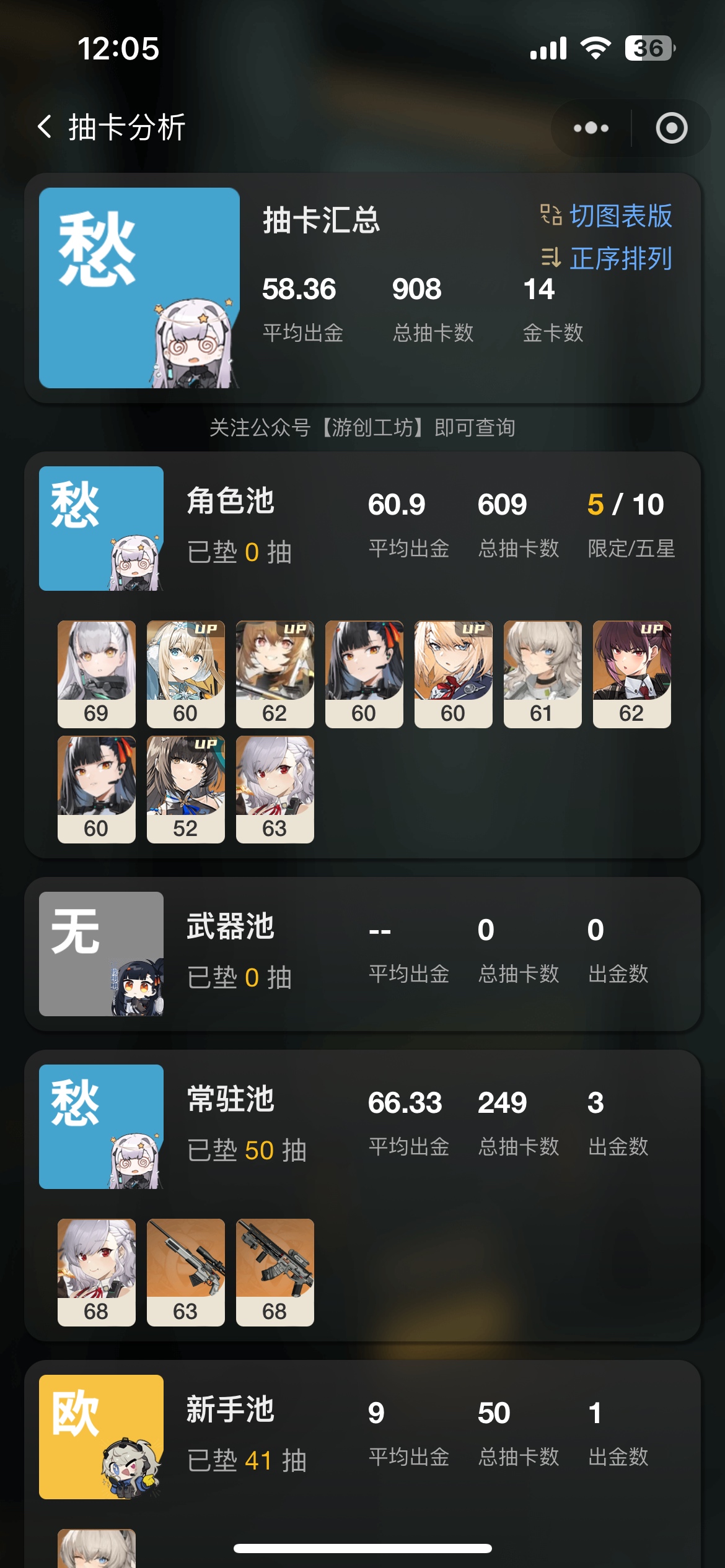Select the character card showing 61 pulls
Image resolution: width=725 pixels, height=1568 pixels.
click(543, 674)
